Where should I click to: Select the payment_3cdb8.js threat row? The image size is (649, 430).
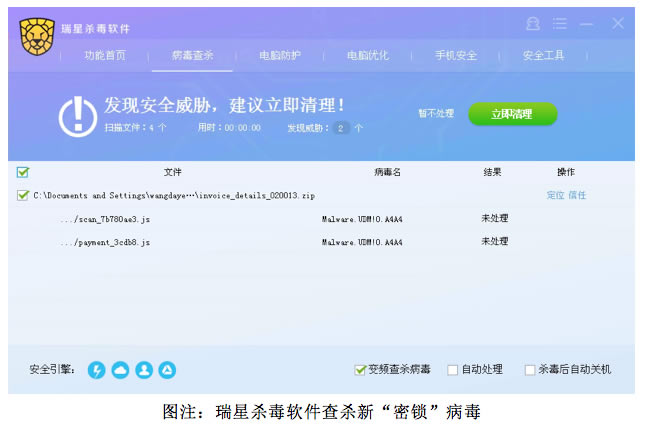[321, 242]
